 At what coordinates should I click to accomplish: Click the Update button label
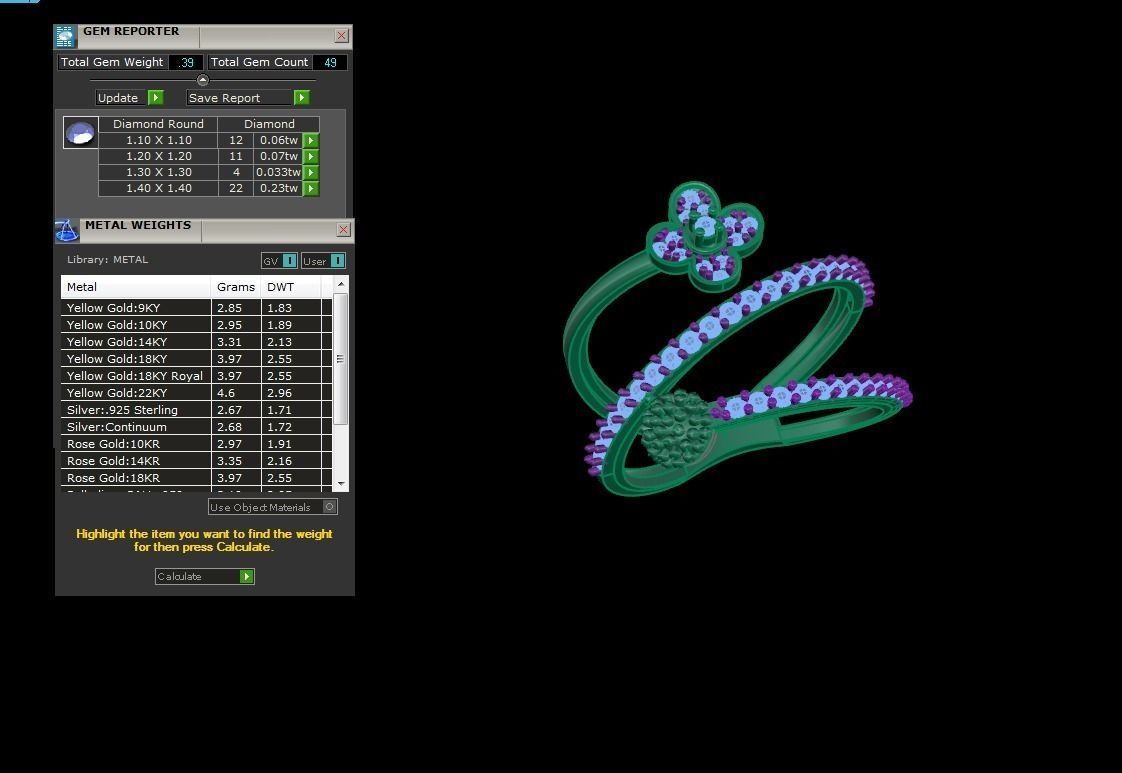(118, 97)
